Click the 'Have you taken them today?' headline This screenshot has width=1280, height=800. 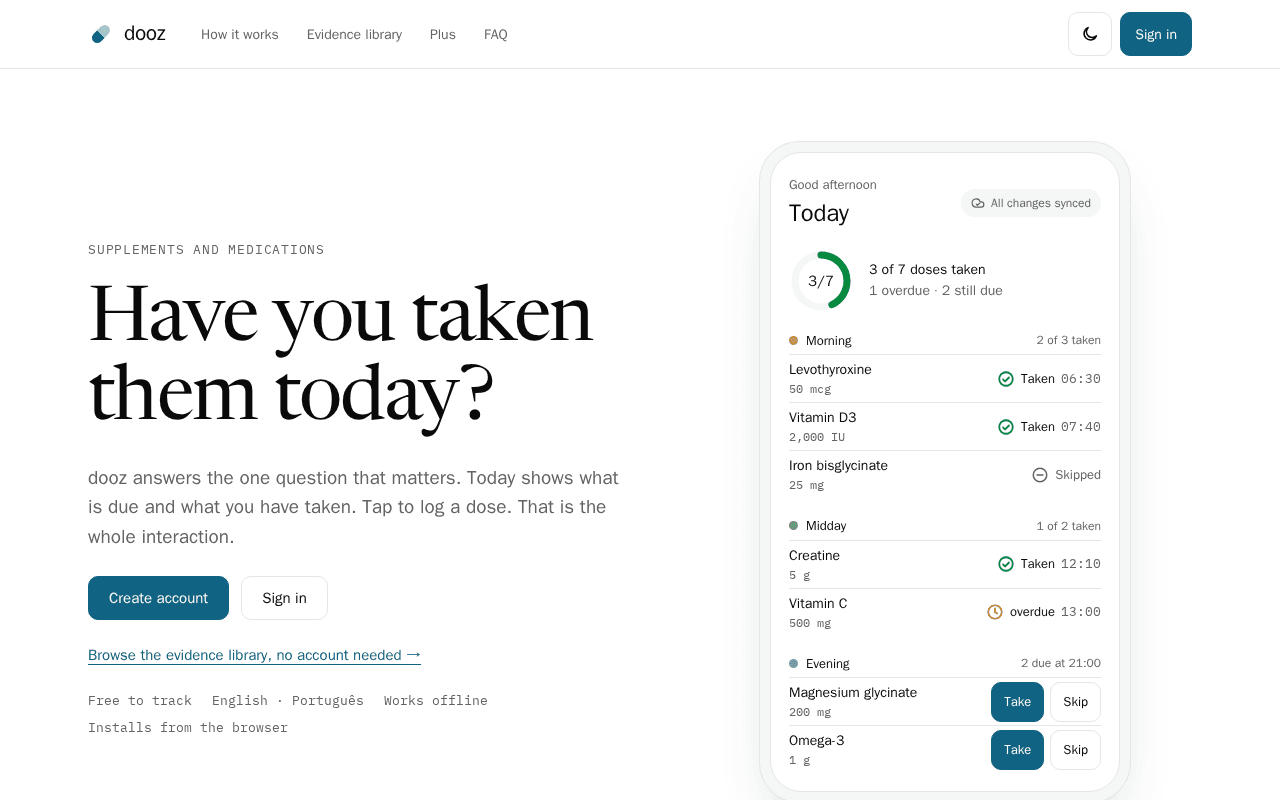(x=341, y=353)
